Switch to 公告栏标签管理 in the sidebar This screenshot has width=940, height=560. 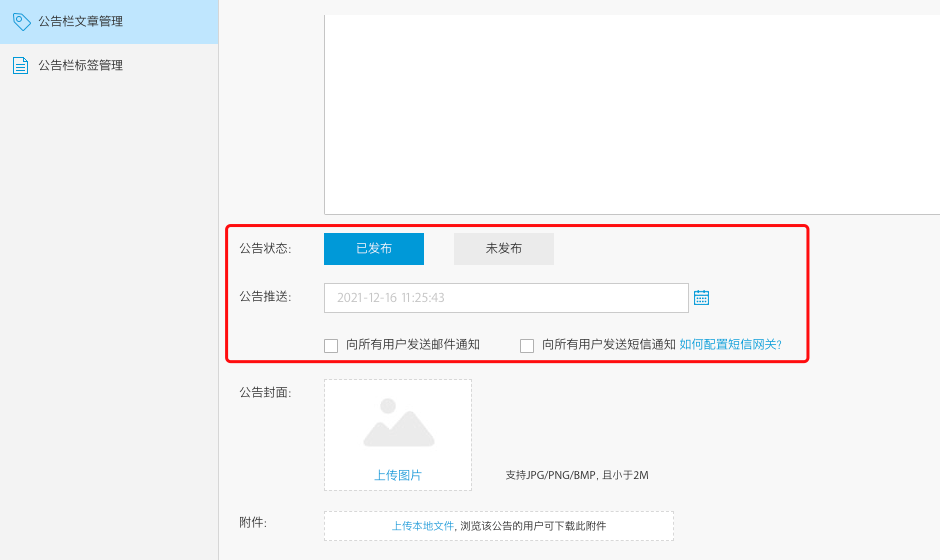pyautogui.click(x=80, y=65)
